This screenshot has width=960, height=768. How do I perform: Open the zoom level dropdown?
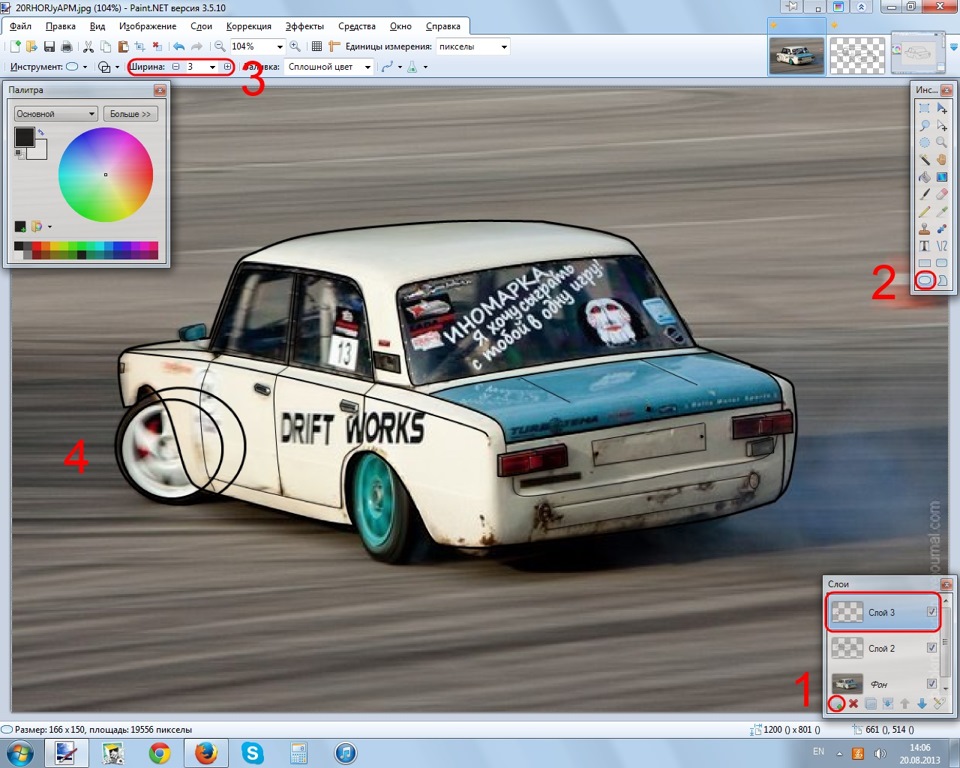point(280,47)
